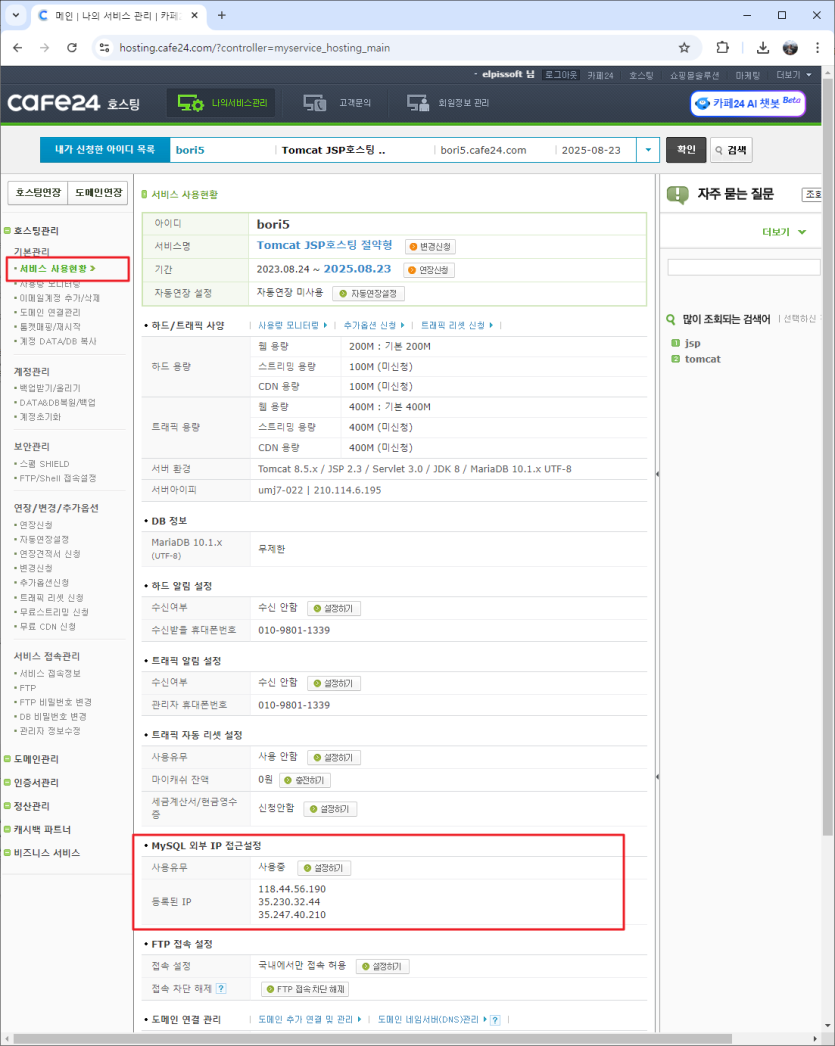This screenshot has height=1046, width=835.
Task: Click 설정하기 for FTP 접속 설정
Action: [383, 967]
